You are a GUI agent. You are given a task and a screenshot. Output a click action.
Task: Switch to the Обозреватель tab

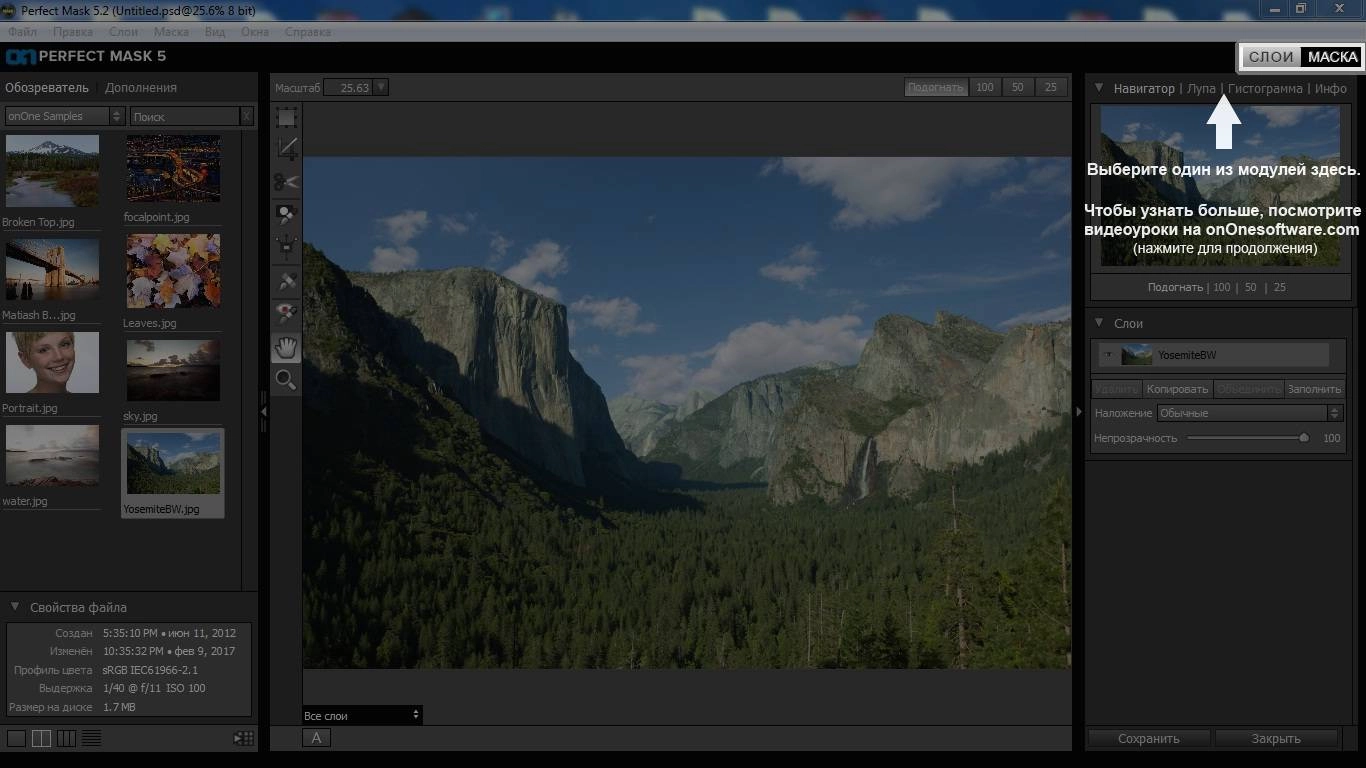tap(47, 87)
